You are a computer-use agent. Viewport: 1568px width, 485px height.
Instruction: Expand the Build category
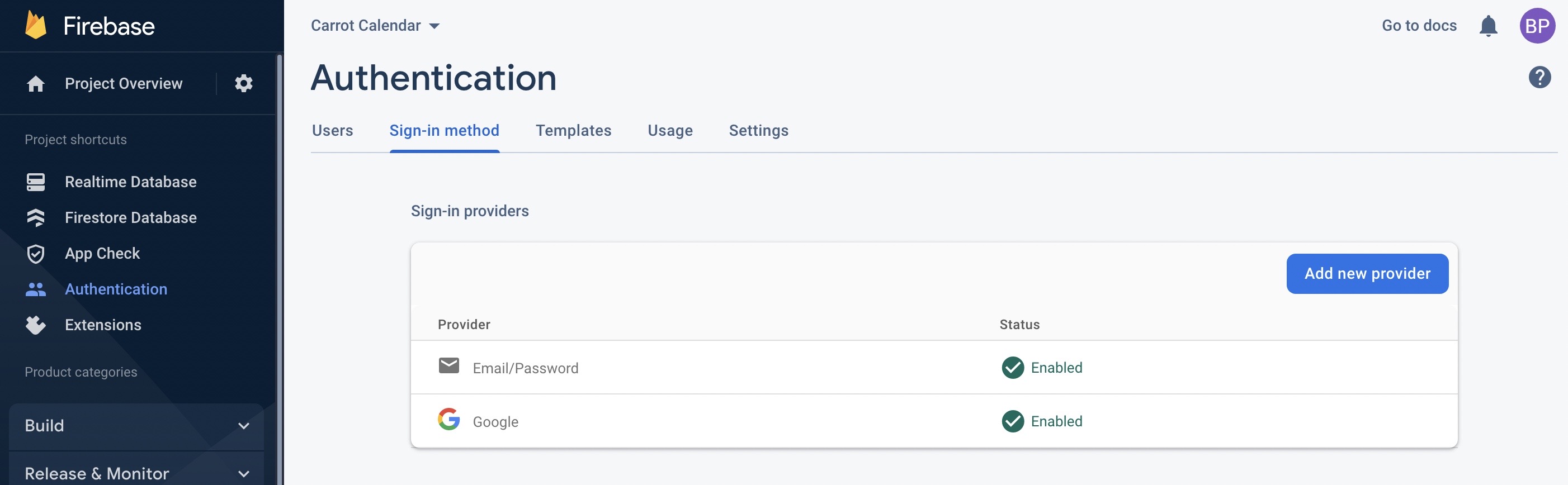(x=136, y=426)
